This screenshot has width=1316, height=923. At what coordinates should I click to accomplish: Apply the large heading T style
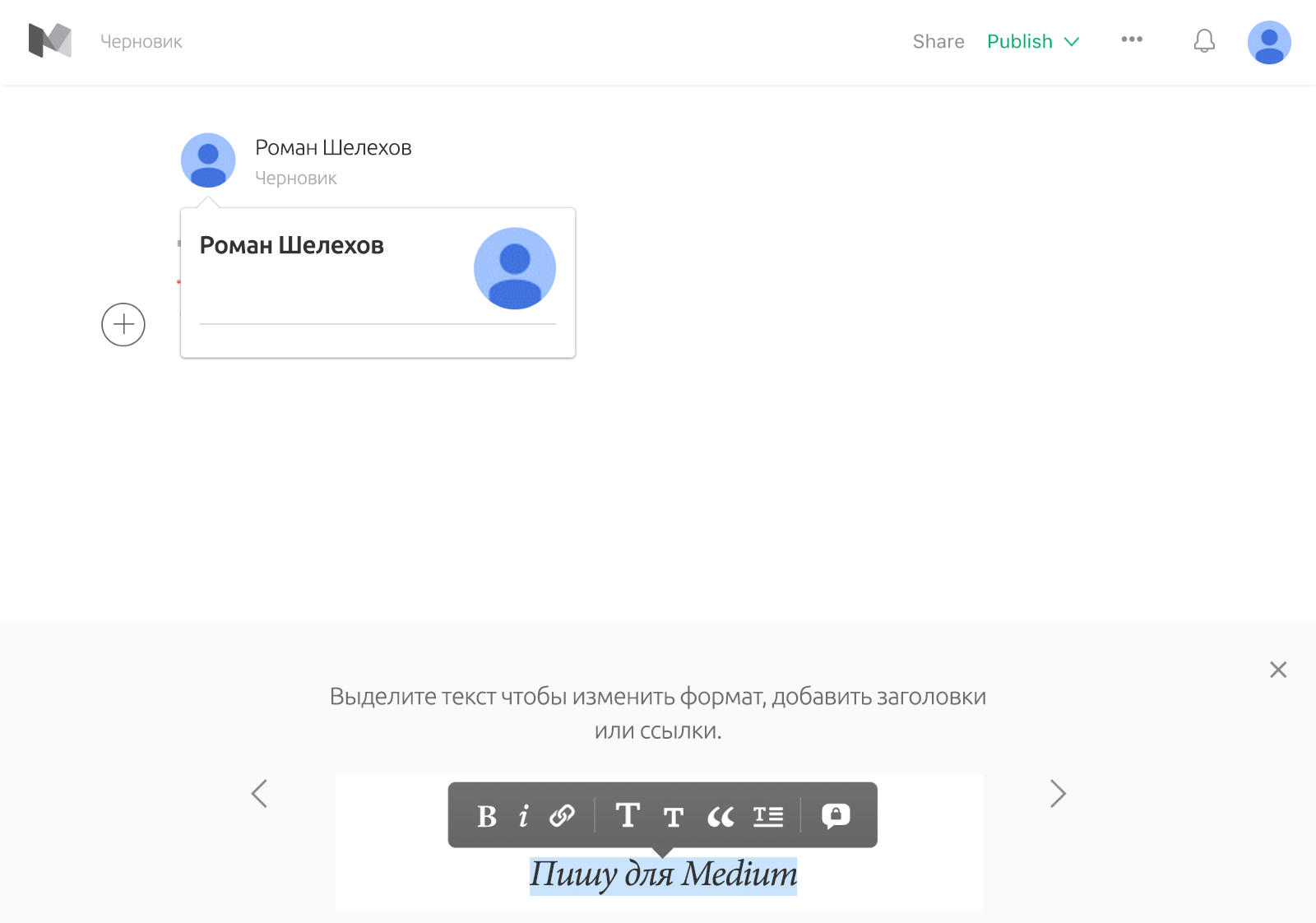(628, 816)
